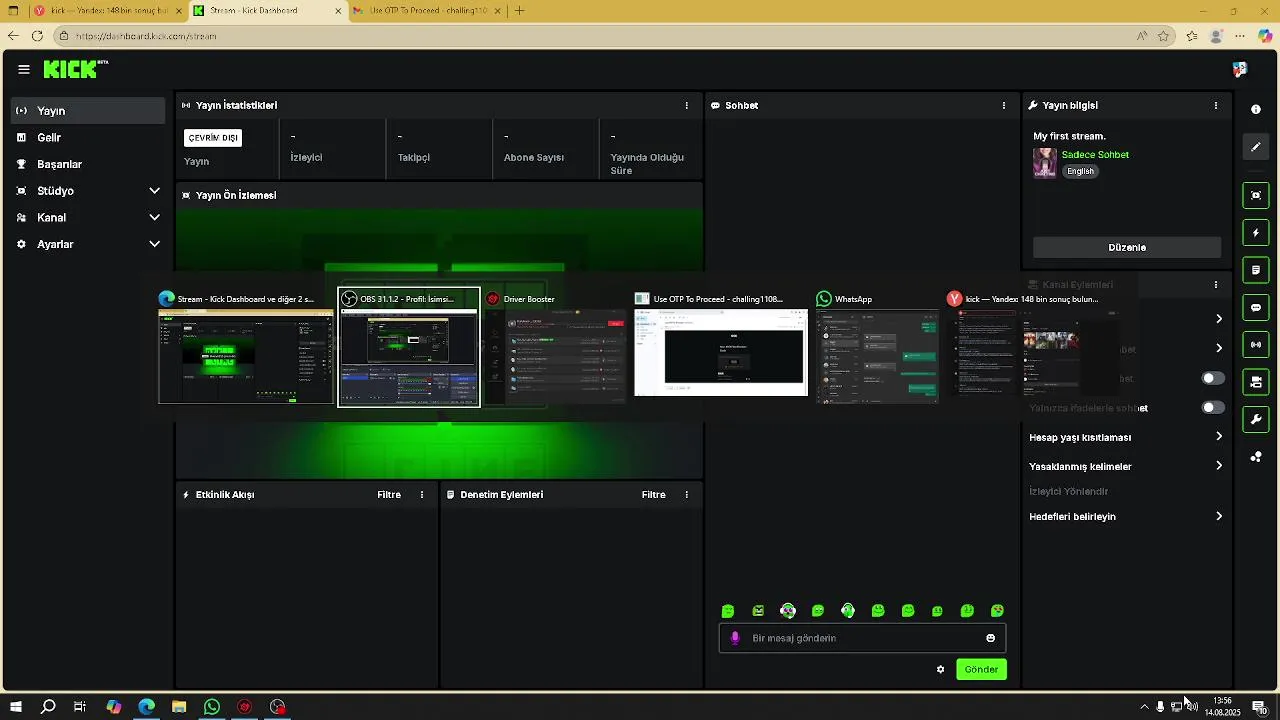Click the English language tag
This screenshot has height=720, width=1280.
pyautogui.click(x=1080, y=171)
